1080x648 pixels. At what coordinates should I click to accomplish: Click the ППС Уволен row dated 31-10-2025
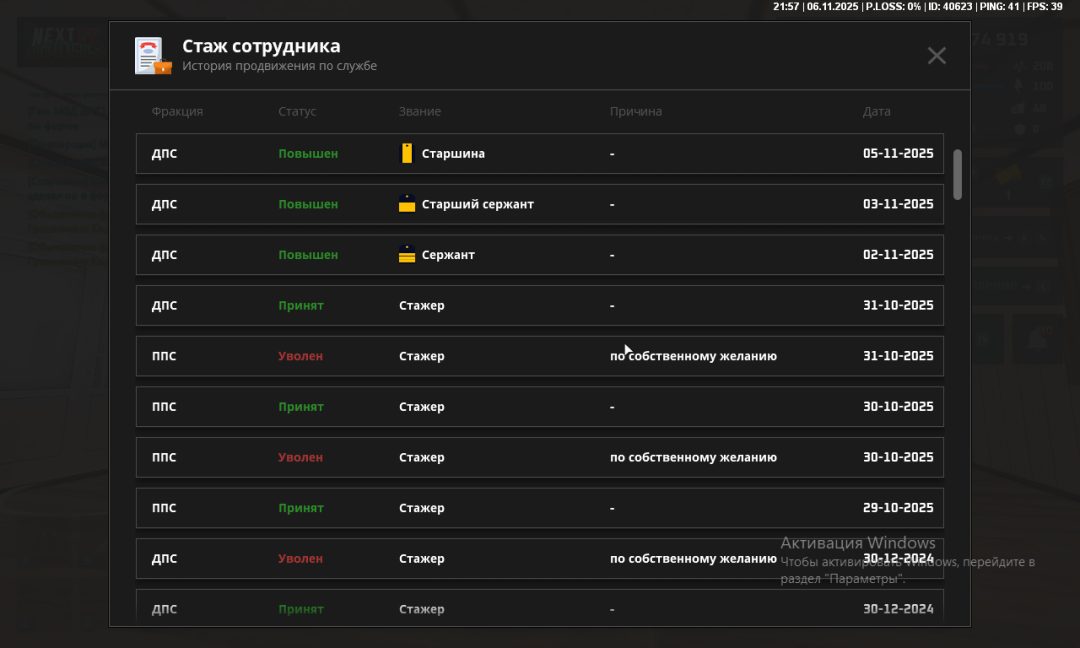pyautogui.click(x=539, y=356)
